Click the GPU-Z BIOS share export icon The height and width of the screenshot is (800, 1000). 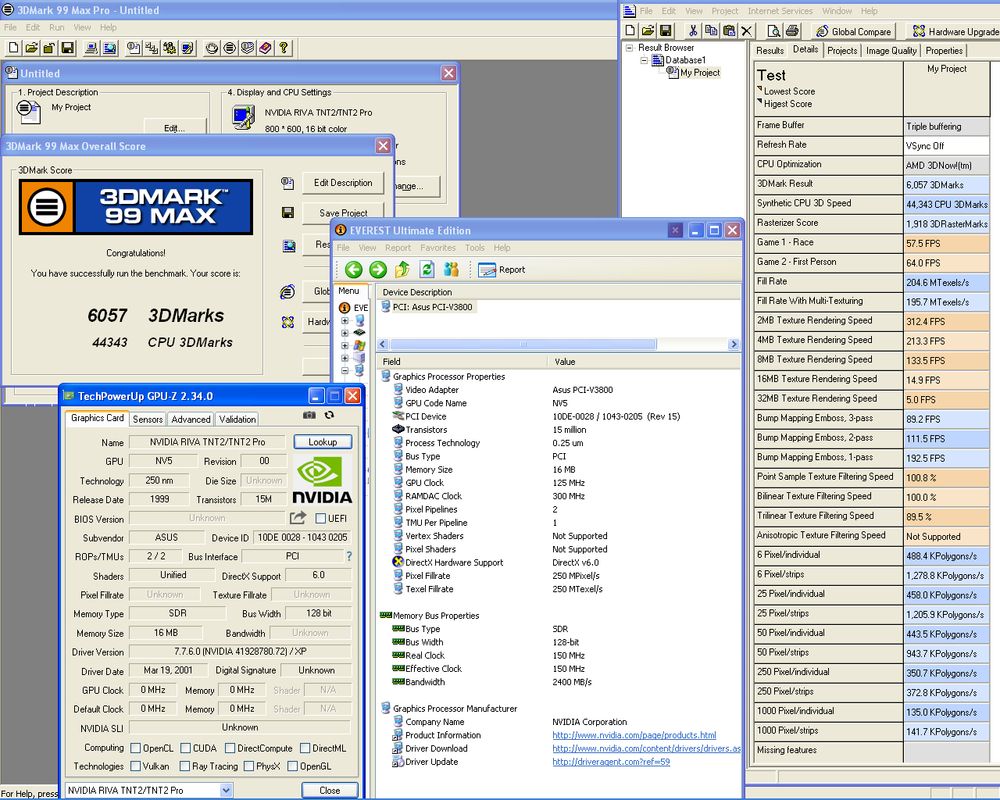[298, 518]
